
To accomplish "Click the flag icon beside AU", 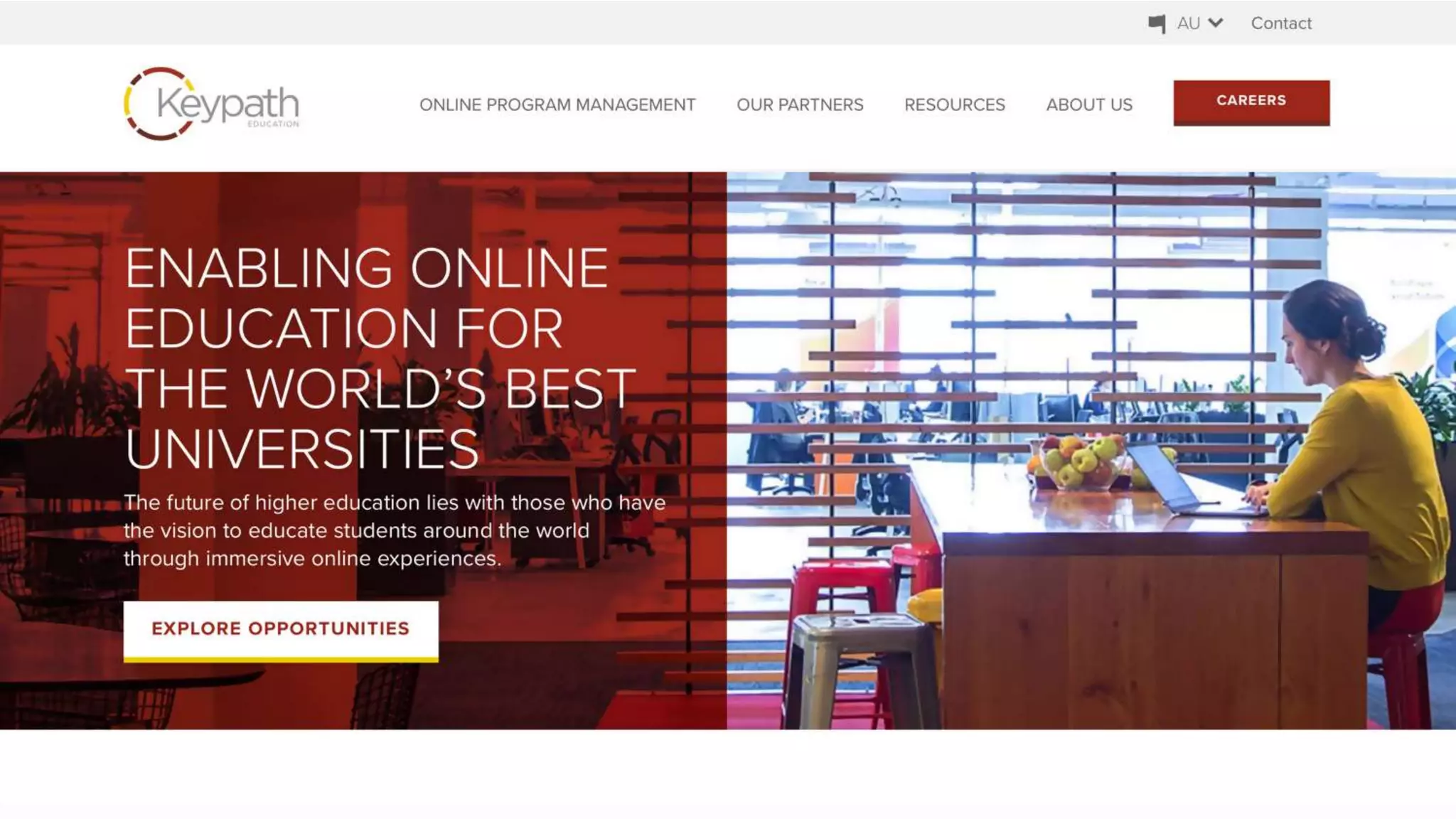I will coord(1157,24).
